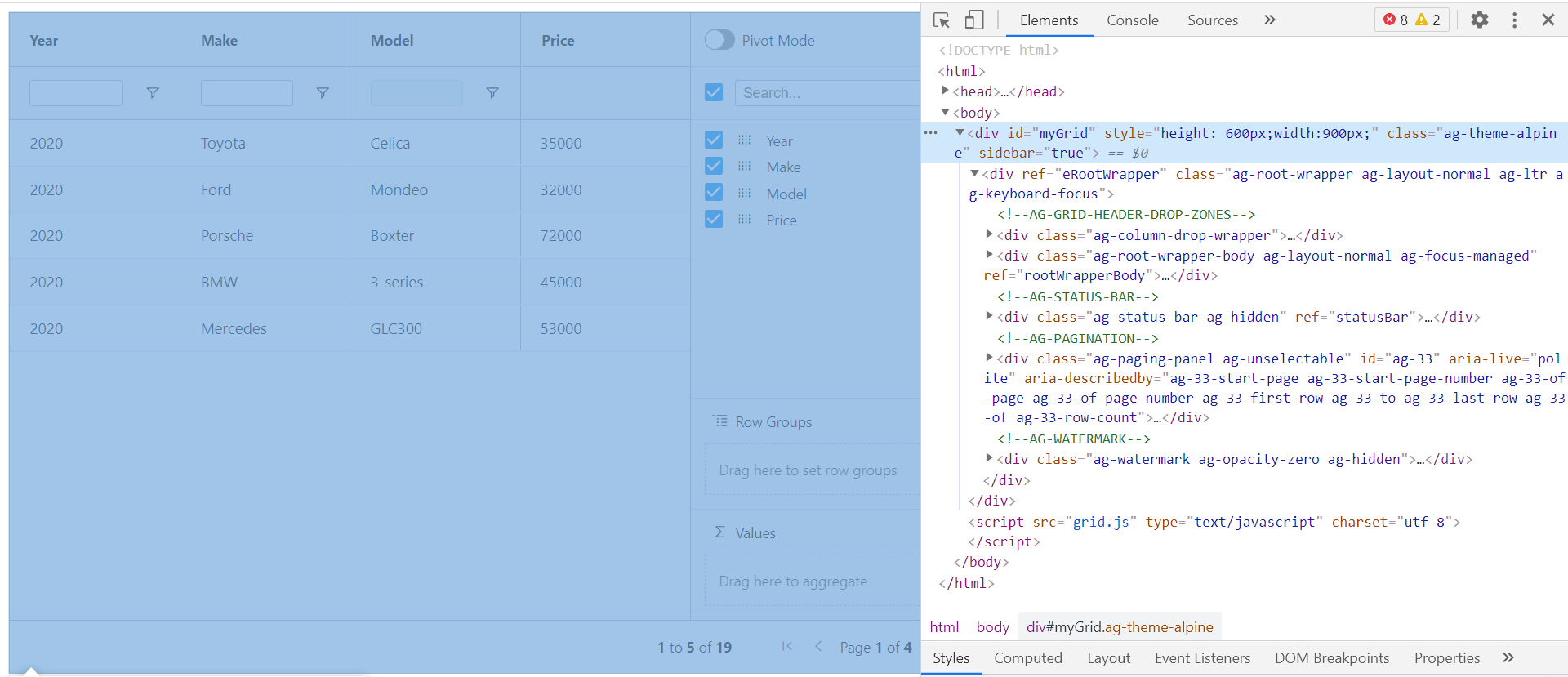Switch to the Sources tab
1568x677 pixels.
click(1212, 20)
